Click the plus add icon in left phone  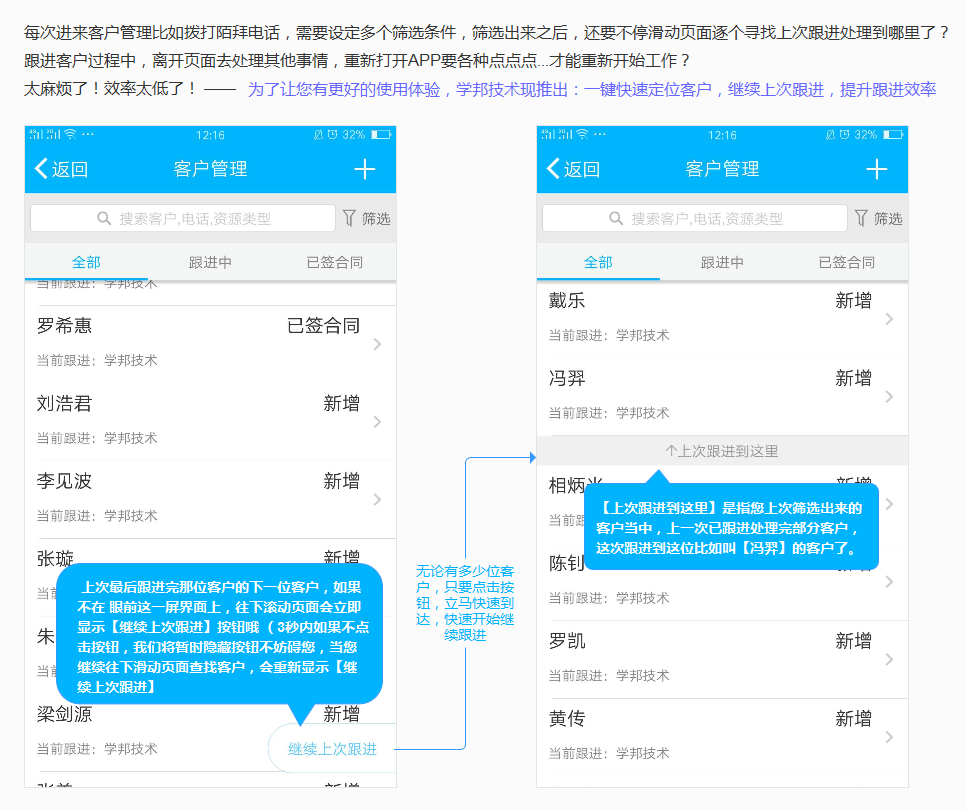pos(364,169)
